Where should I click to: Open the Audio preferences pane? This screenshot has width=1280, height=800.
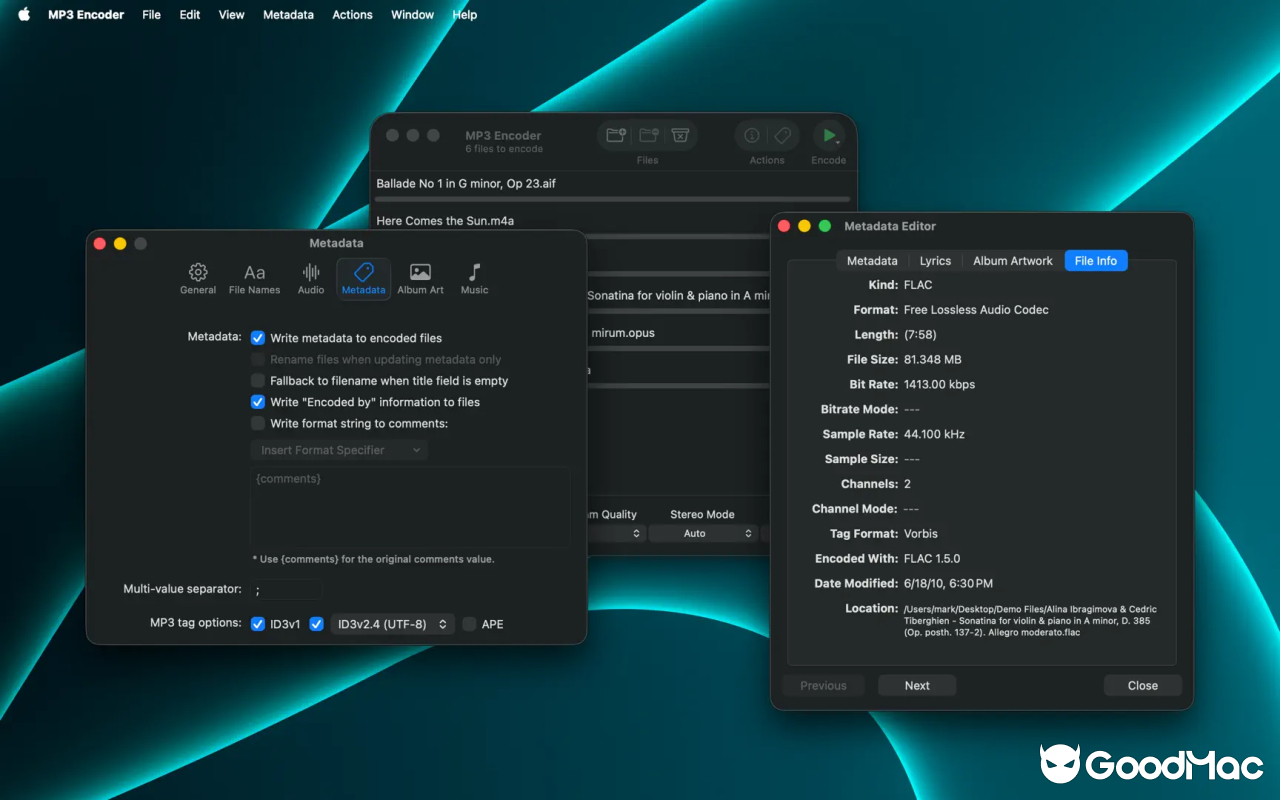[311, 279]
